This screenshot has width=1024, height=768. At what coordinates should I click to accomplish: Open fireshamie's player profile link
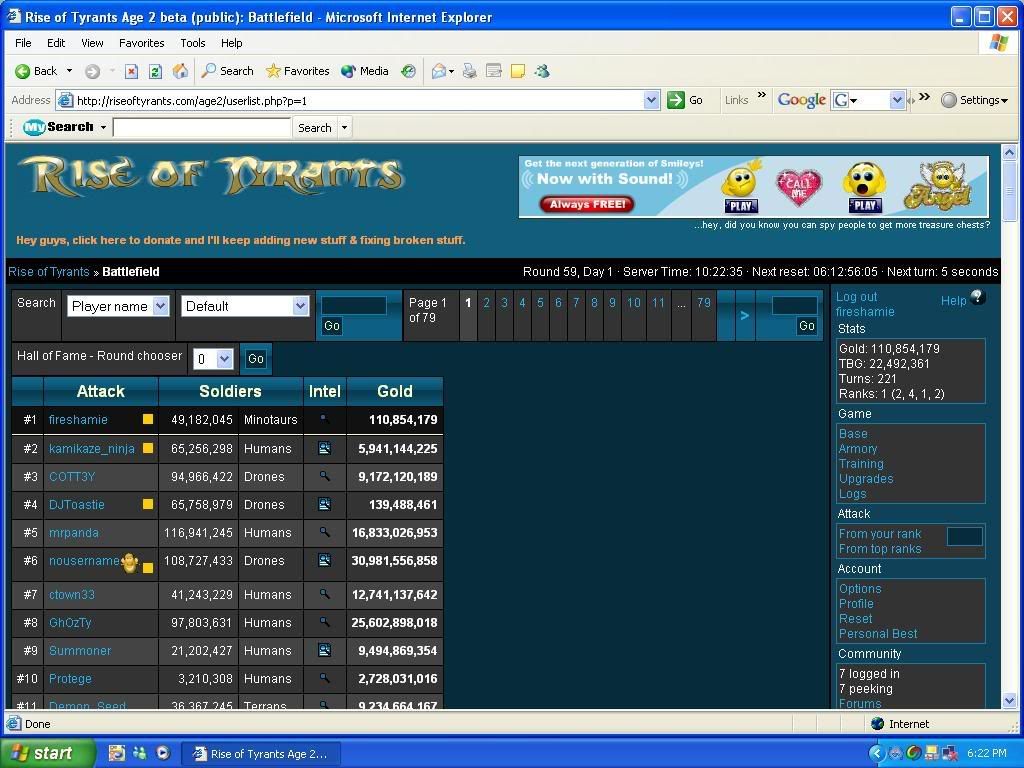(78, 419)
